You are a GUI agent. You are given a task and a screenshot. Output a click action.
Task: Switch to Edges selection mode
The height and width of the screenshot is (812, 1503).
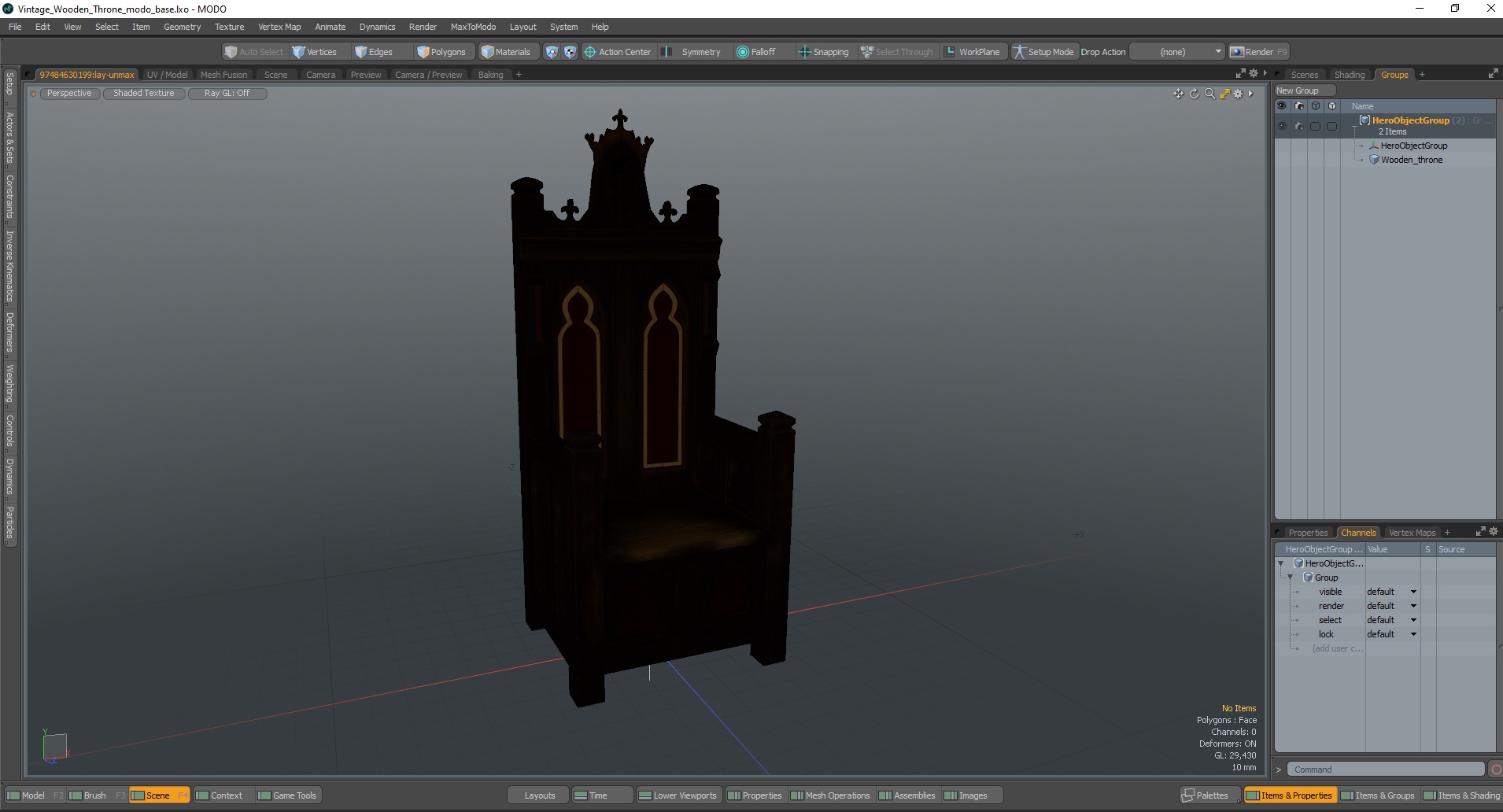tap(374, 52)
